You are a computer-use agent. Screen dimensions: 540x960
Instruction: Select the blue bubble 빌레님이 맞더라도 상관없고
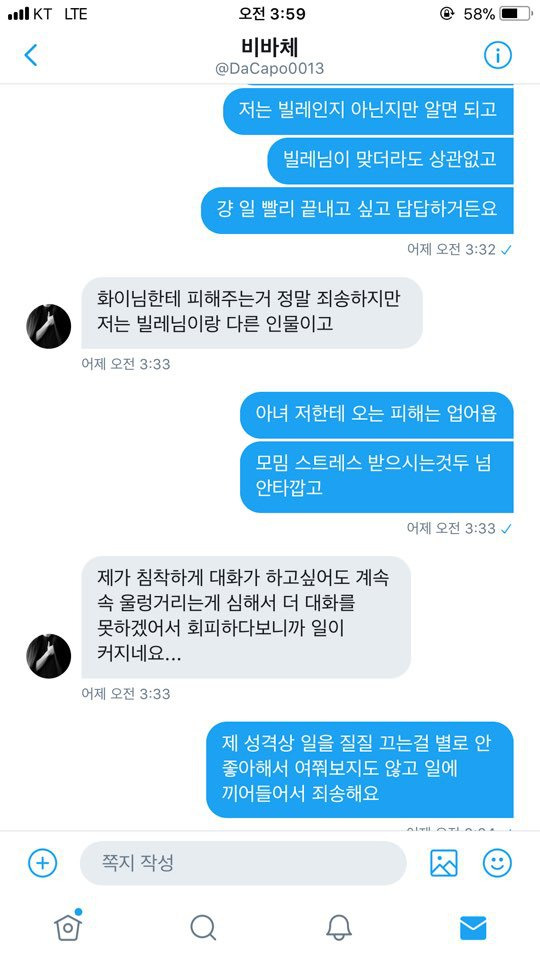(x=391, y=161)
